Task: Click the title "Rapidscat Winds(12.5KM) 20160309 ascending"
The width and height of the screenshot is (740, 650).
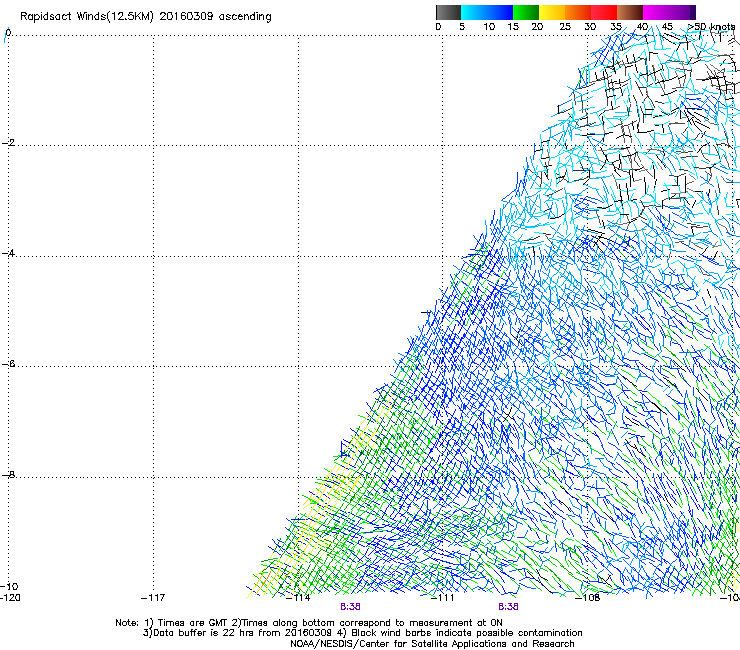Action: 146,17
